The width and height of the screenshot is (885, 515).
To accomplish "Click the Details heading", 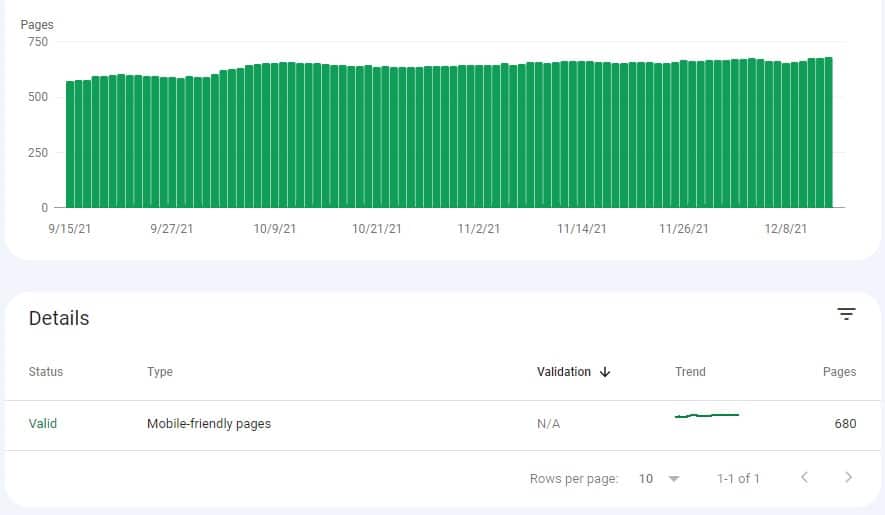I will [59, 318].
